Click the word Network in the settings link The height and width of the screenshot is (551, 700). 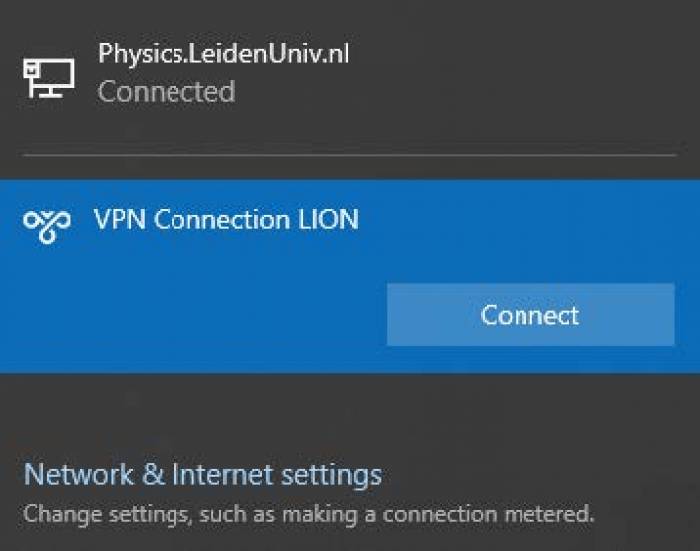(x=79, y=474)
